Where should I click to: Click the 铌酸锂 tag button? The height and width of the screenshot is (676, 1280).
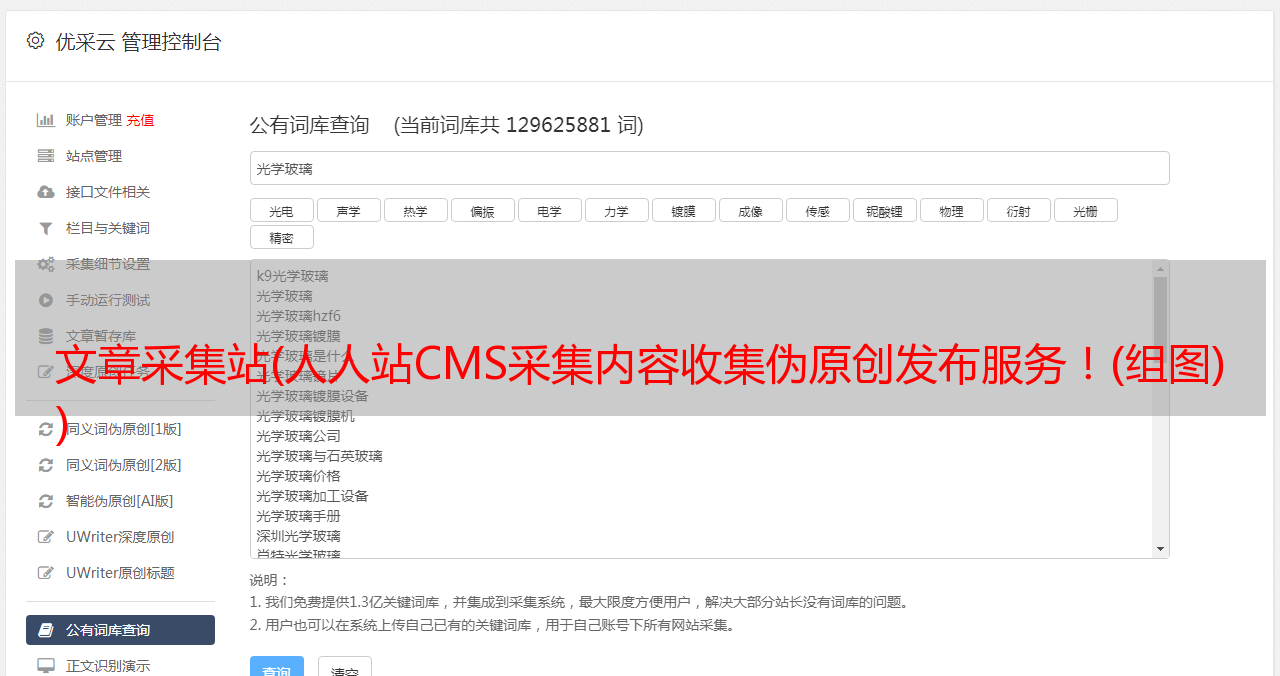[x=885, y=210]
